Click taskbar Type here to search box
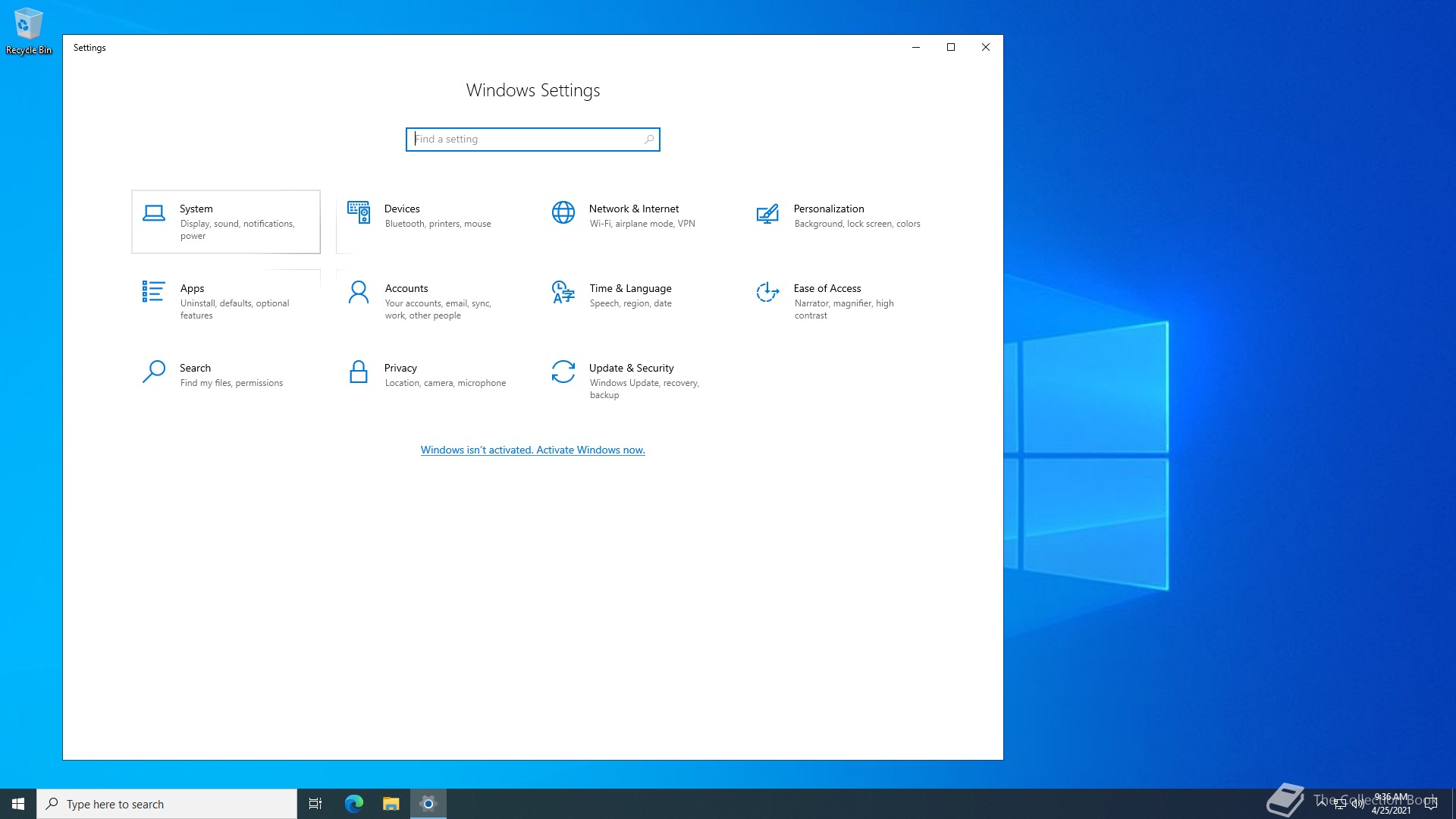Image resolution: width=1456 pixels, height=819 pixels. coord(167,804)
